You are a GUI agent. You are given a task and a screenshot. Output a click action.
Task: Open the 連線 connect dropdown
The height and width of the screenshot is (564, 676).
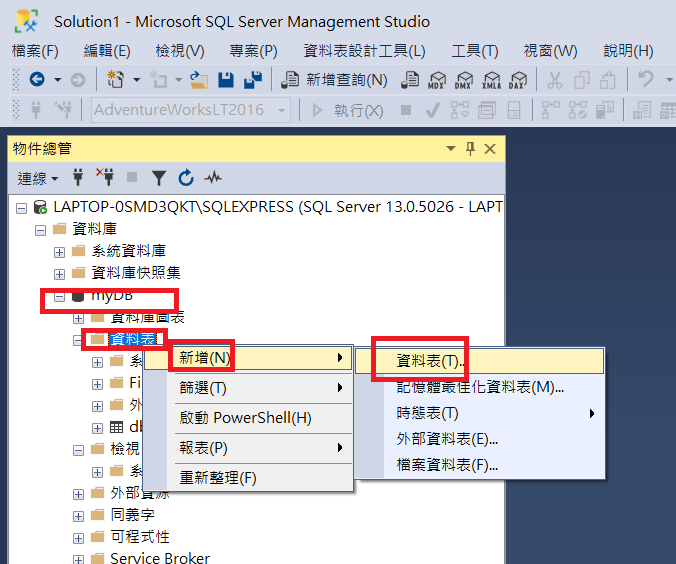pos(38,178)
